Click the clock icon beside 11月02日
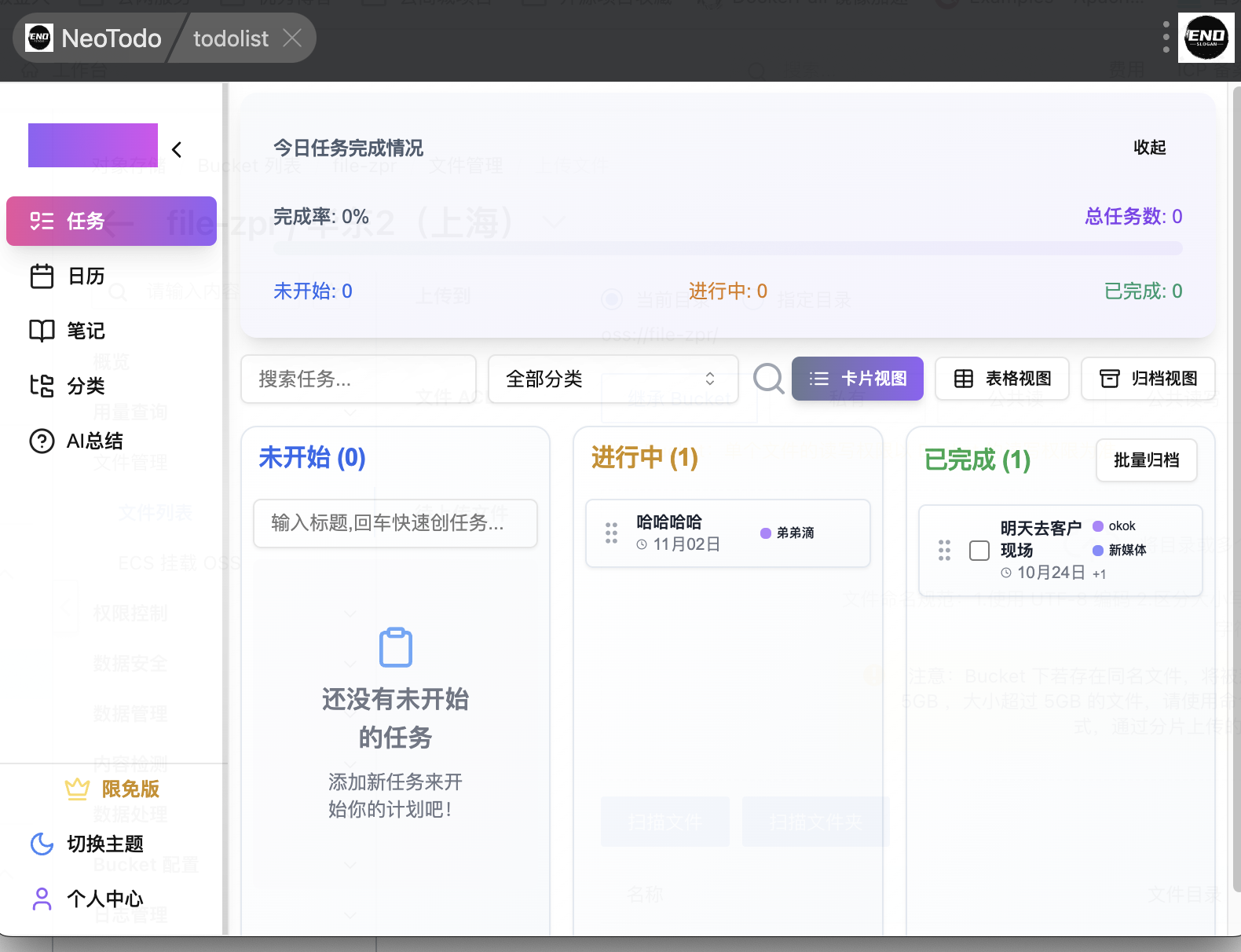 click(642, 544)
